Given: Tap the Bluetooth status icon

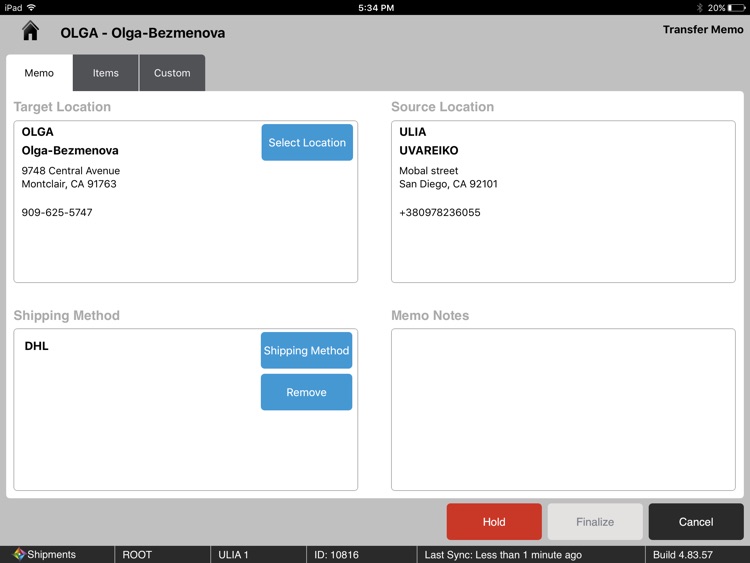Looking at the screenshot, I should (699, 8).
